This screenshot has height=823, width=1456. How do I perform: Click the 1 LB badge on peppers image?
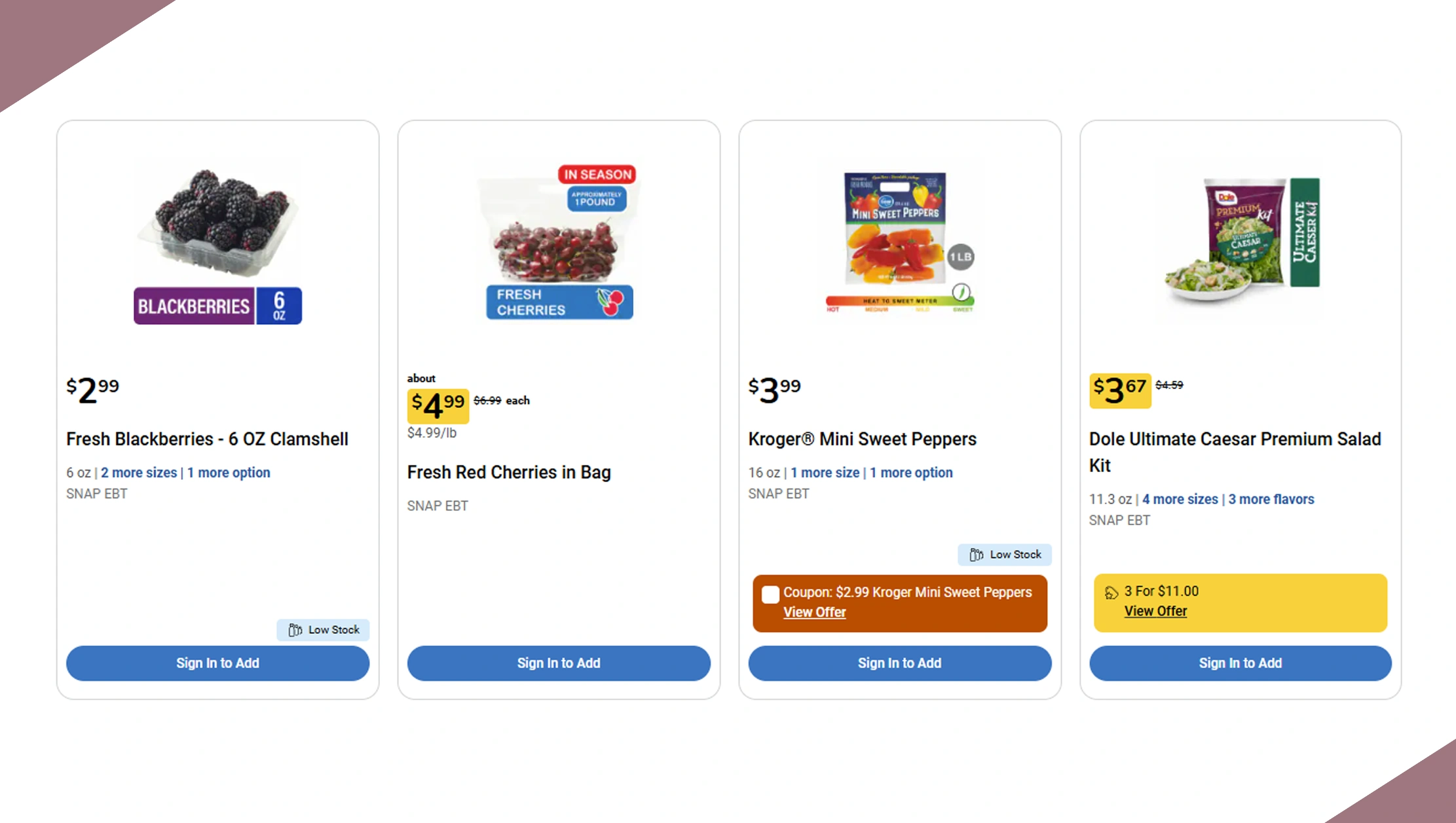[960, 257]
